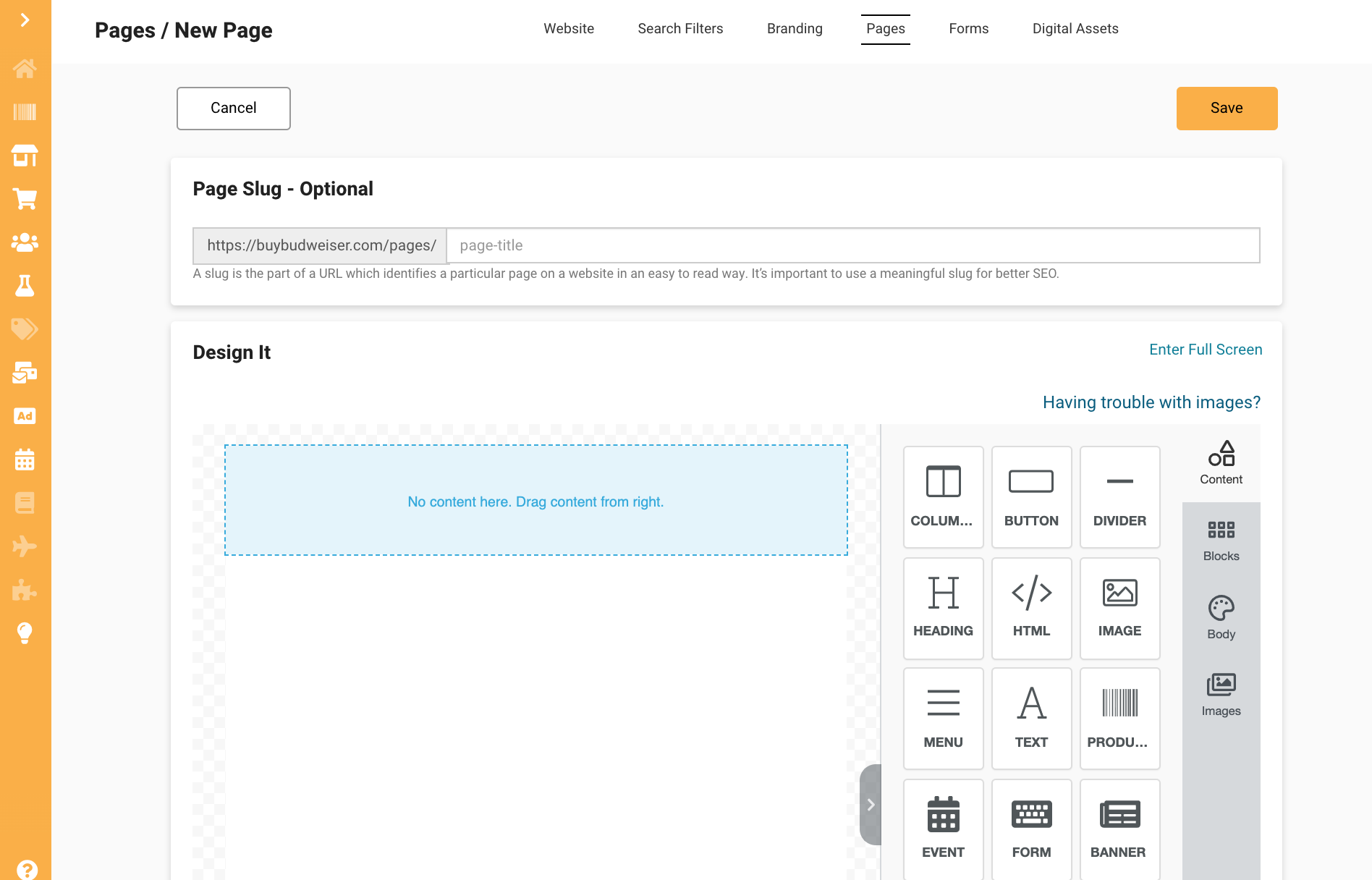Expand the sidebar with the top chevron

[25, 20]
